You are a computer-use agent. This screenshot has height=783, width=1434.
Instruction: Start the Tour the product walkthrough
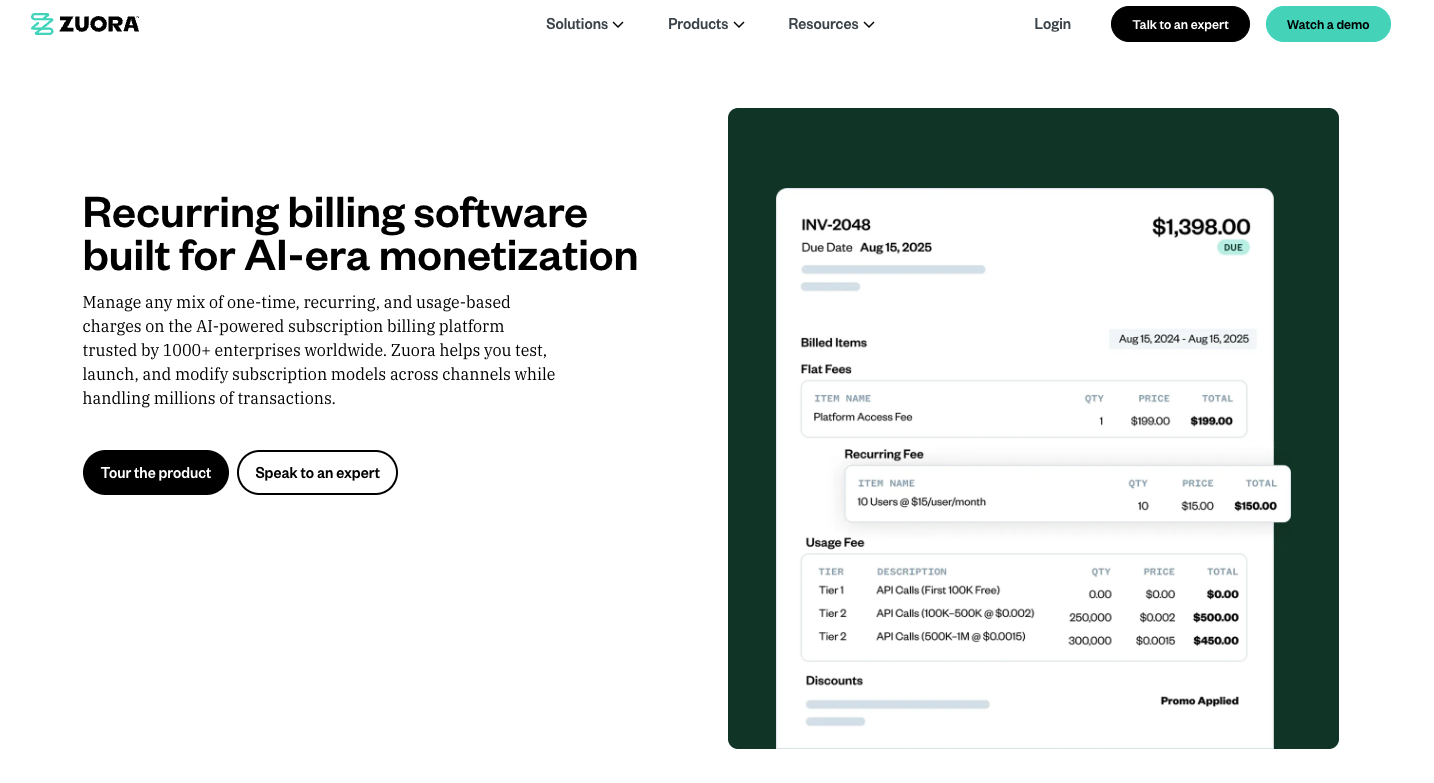tap(156, 472)
